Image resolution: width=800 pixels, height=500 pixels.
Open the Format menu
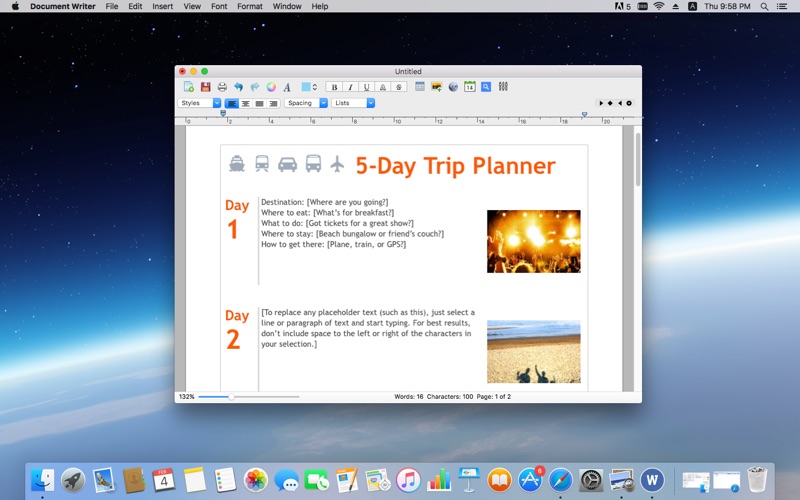point(249,6)
